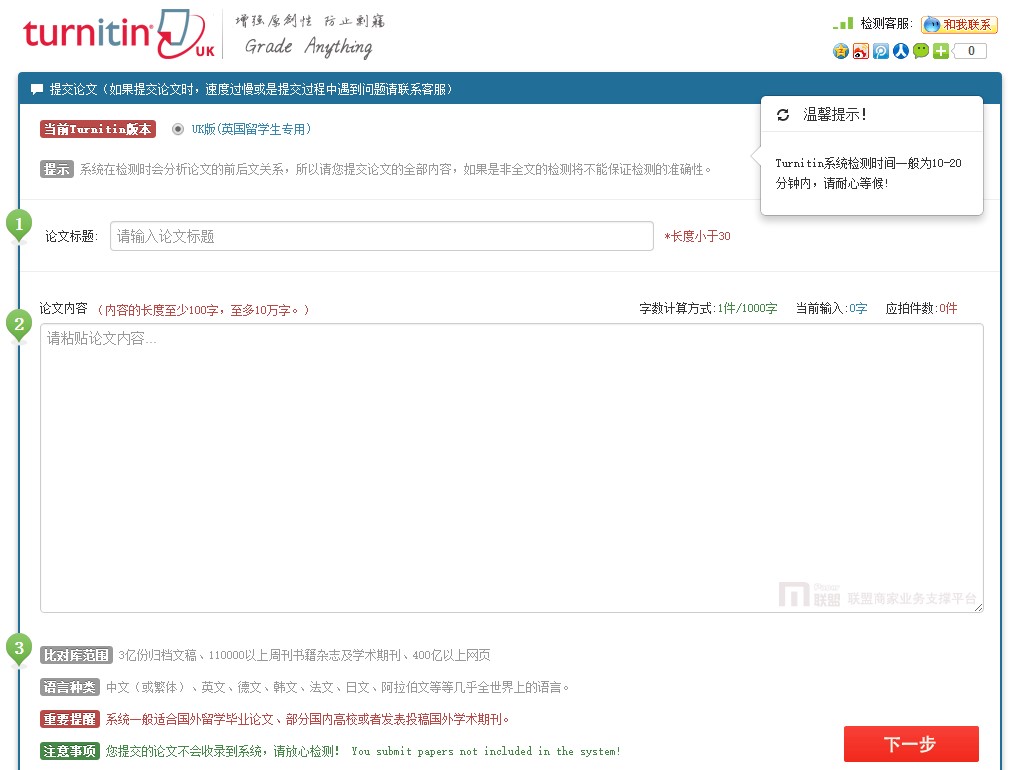This screenshot has width=1009, height=770.
Task: Click the 当前Turnitin版本 red badge
Action: pyautogui.click(x=98, y=129)
